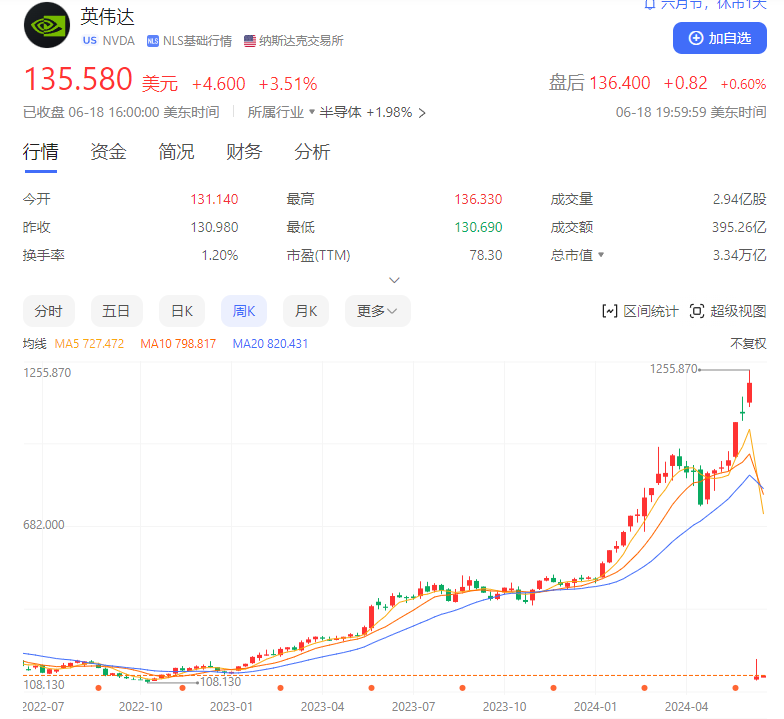This screenshot has width=784, height=719.
Task: Click the main price 135.580
Action: pyautogui.click(x=78, y=80)
